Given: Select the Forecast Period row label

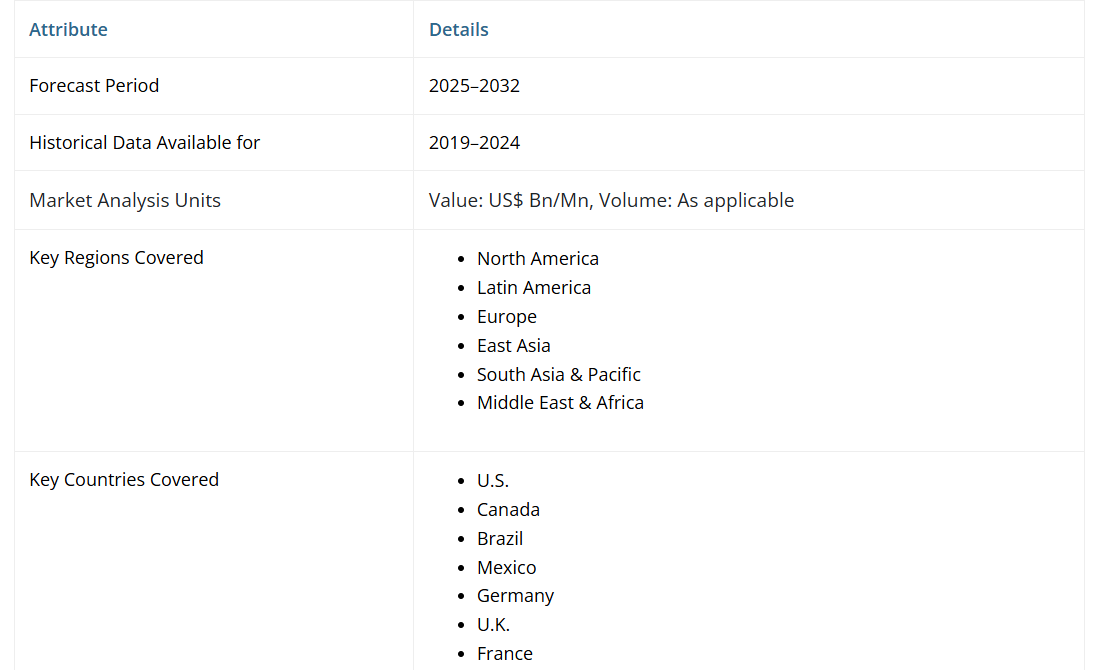Looking at the screenshot, I should [x=94, y=86].
